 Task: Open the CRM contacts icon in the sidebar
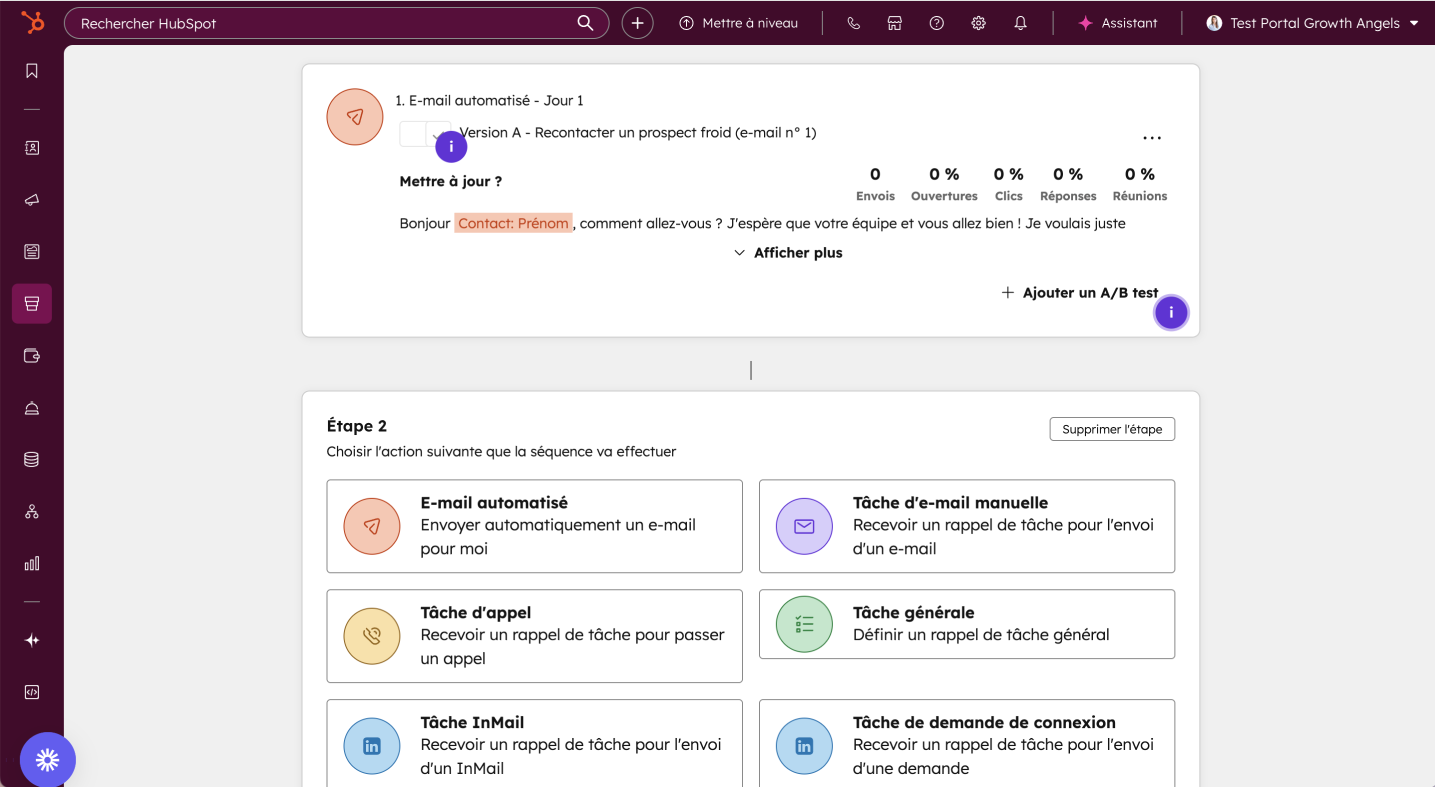tap(31, 147)
